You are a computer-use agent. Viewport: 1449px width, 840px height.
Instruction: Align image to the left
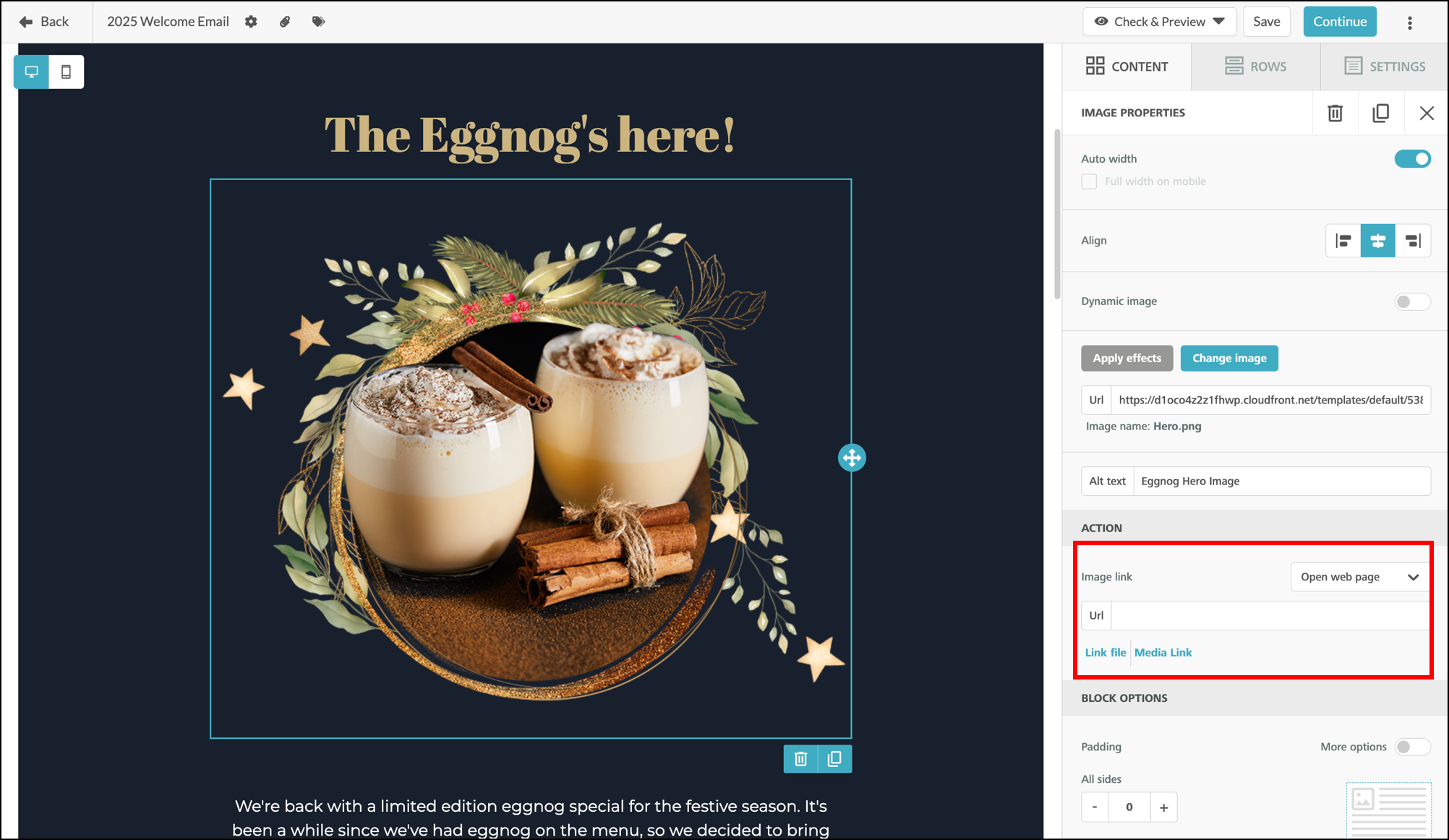tap(1343, 241)
